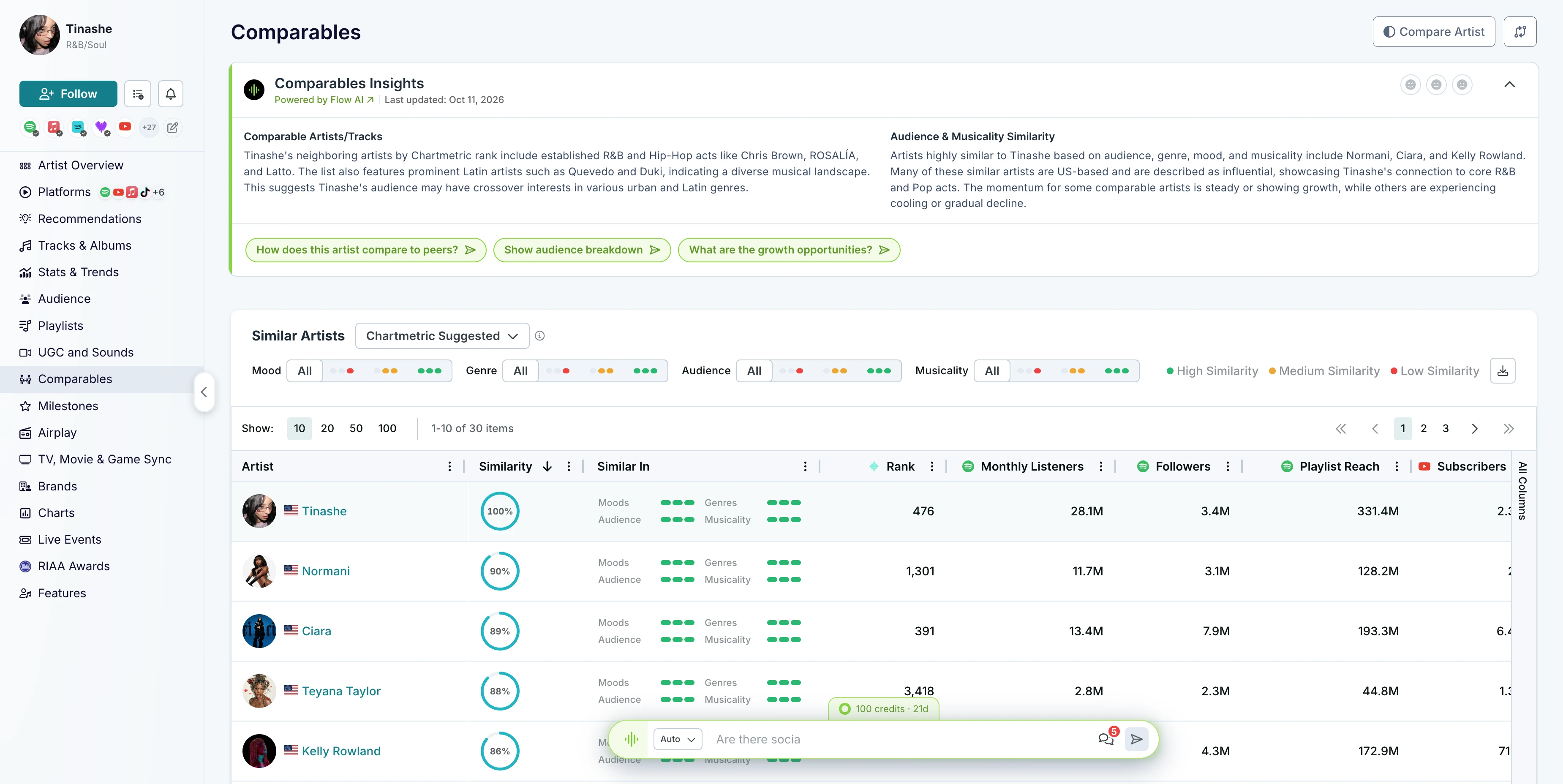Expand the All Columns side panel
Image resolution: width=1563 pixels, height=784 pixels.
[1522, 490]
